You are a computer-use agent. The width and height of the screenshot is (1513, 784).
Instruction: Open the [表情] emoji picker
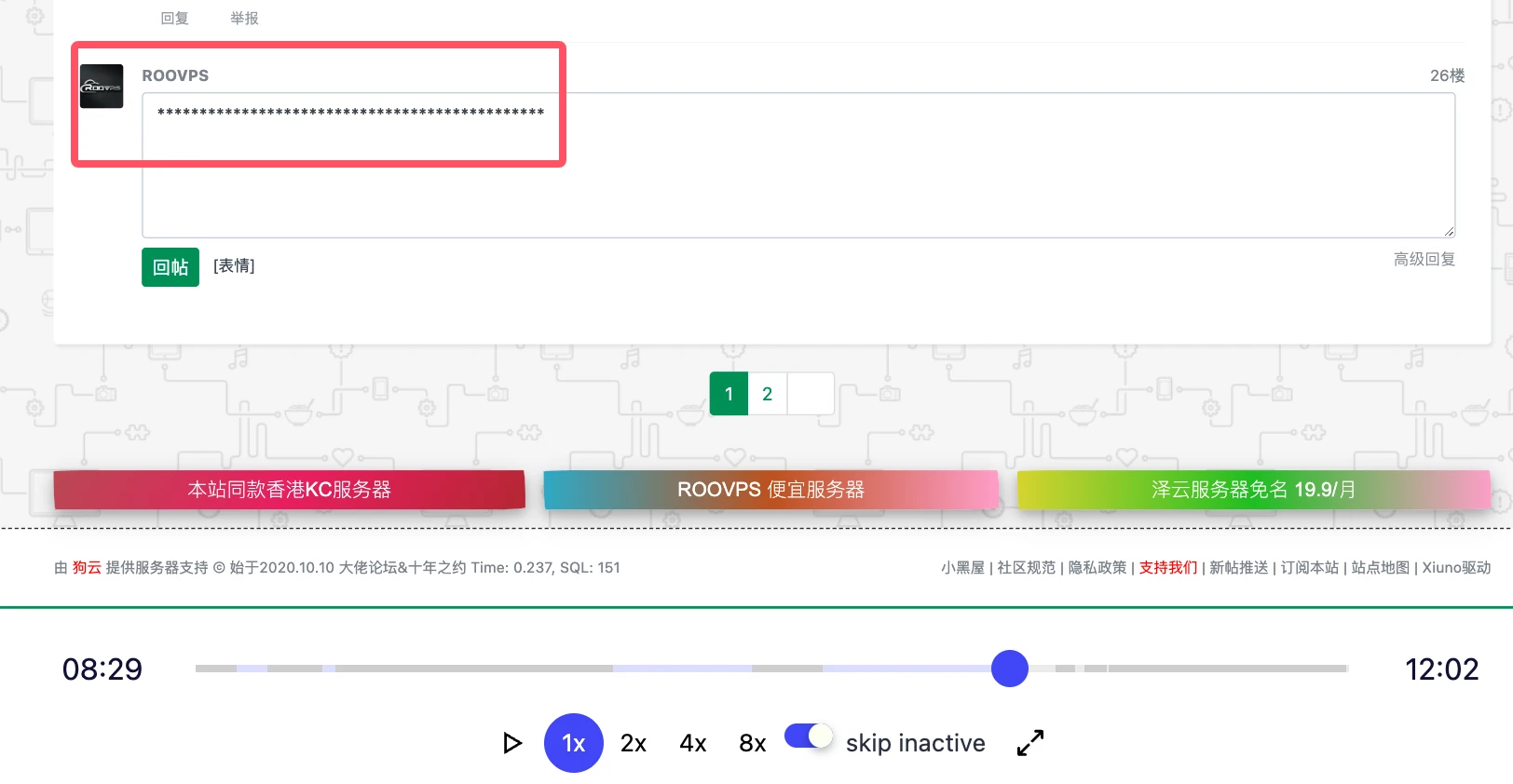point(234,266)
